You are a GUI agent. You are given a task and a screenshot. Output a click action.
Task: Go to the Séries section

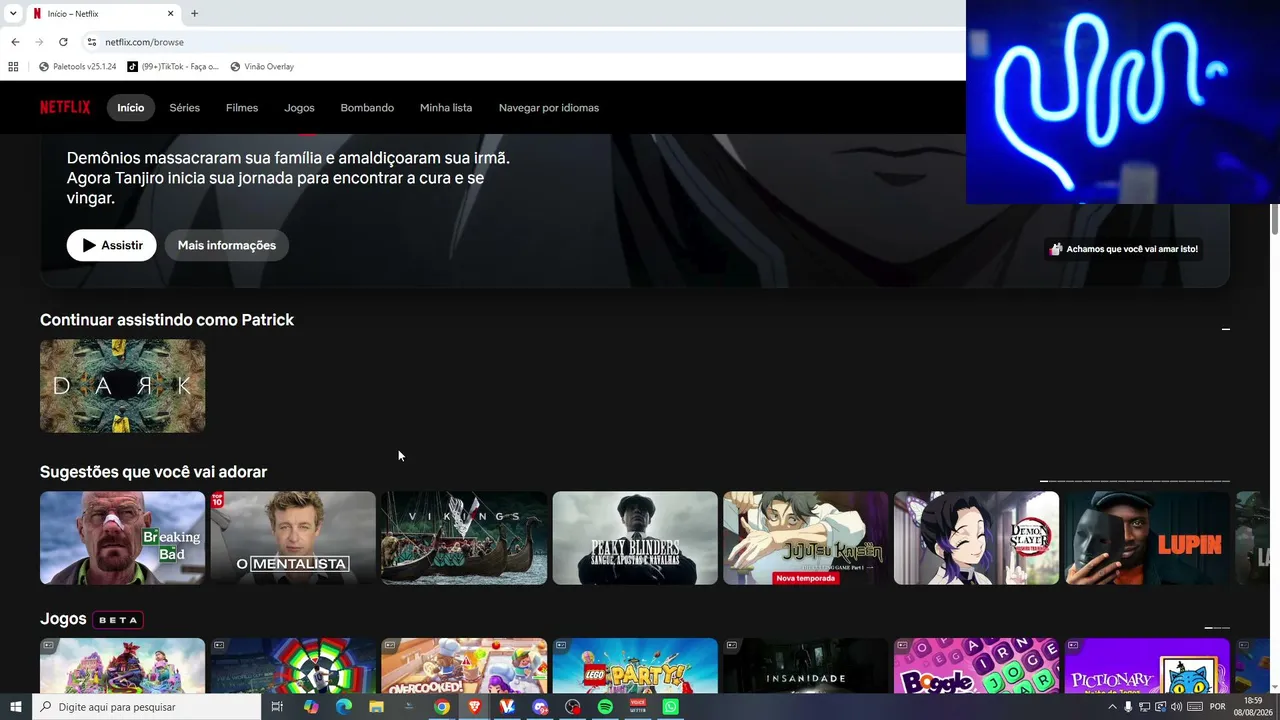[185, 108]
